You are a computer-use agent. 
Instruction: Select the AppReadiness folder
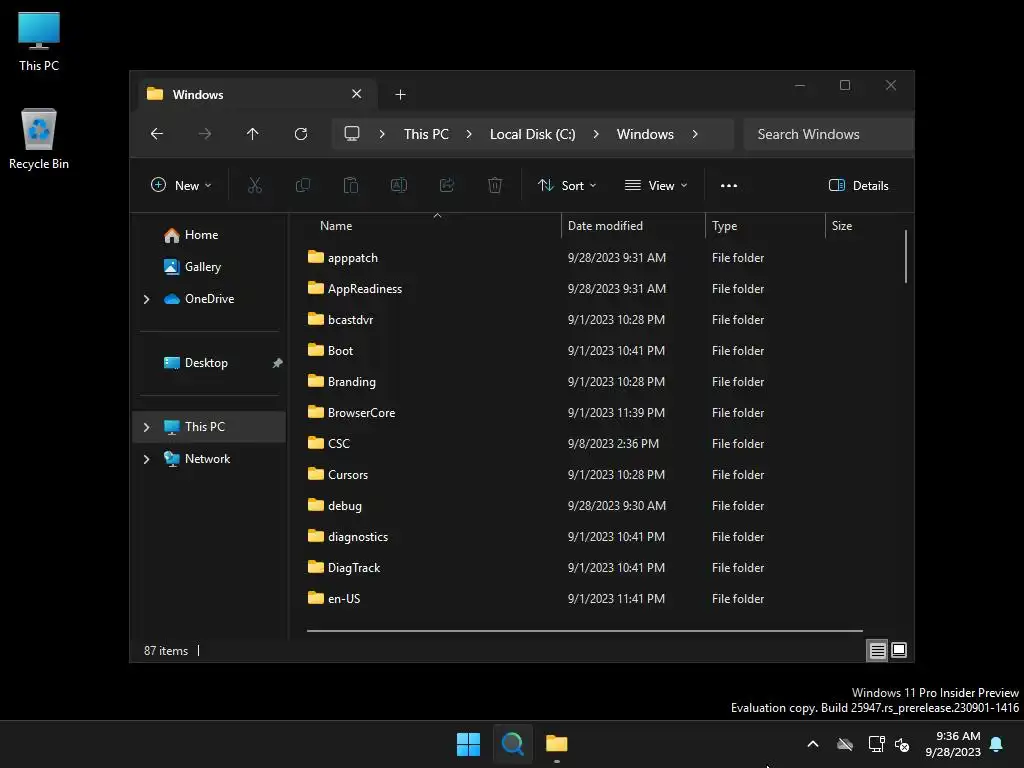364,289
